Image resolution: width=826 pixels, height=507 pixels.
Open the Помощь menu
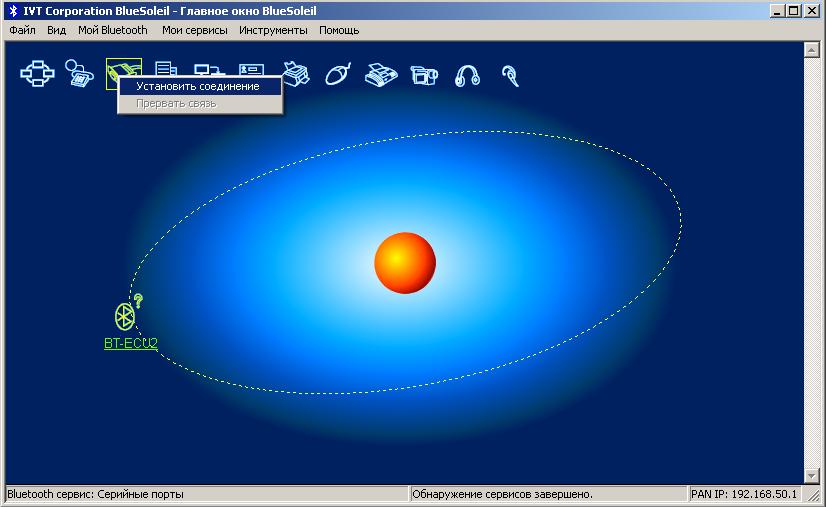pos(339,30)
